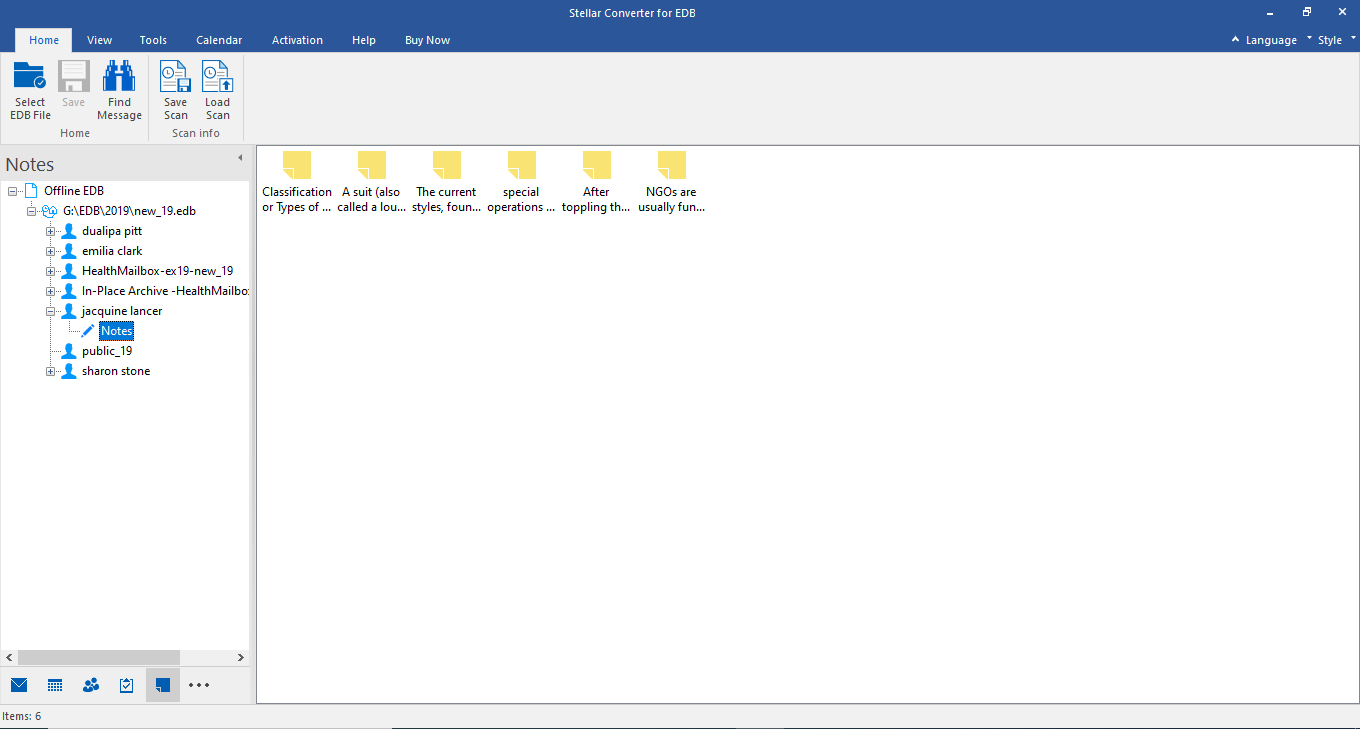Switch to Calendar view icon in bottom bar

pos(55,685)
